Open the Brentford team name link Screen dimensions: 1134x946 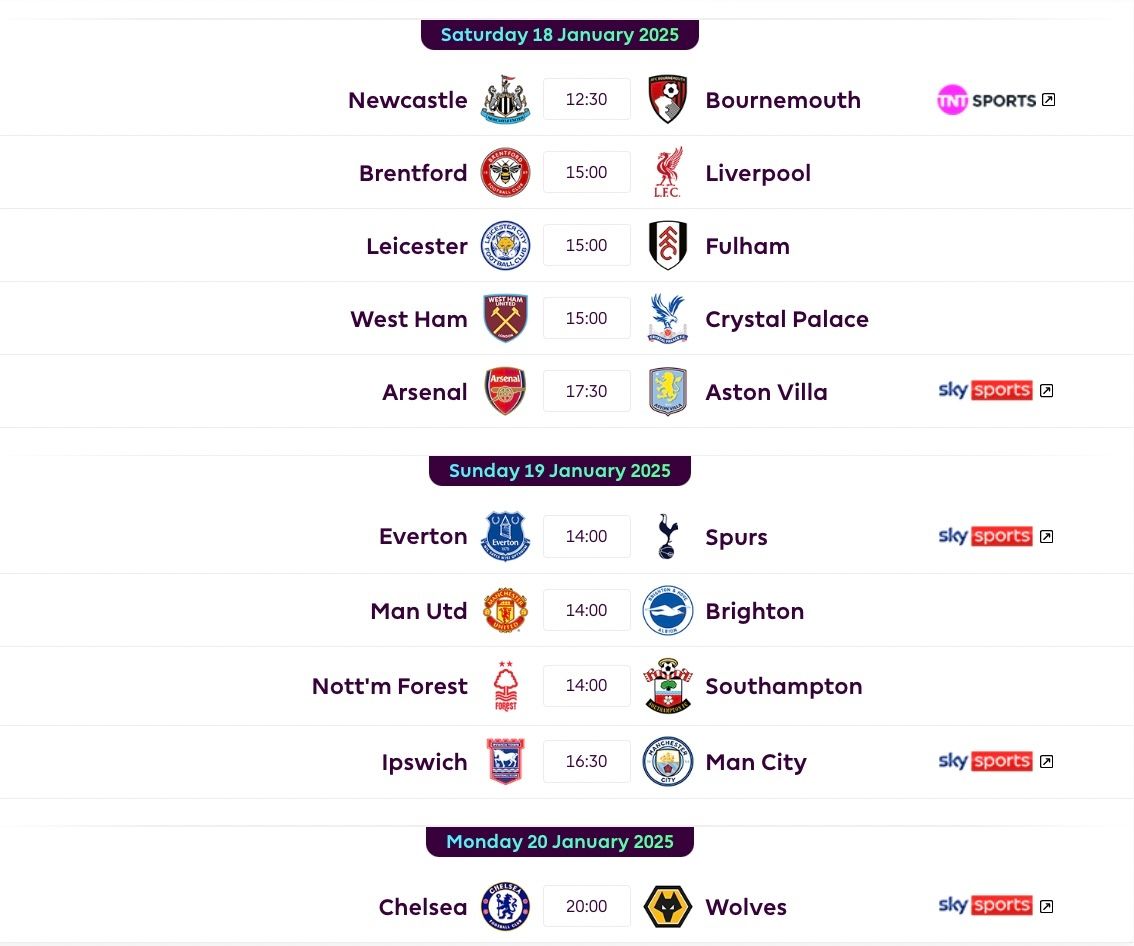point(413,173)
